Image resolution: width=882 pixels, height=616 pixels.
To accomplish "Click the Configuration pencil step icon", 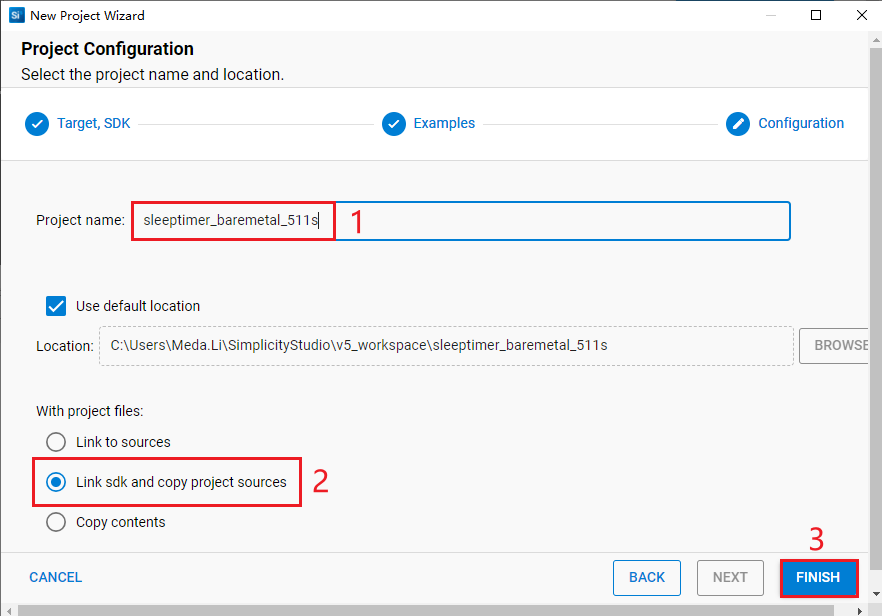I will tap(738, 123).
